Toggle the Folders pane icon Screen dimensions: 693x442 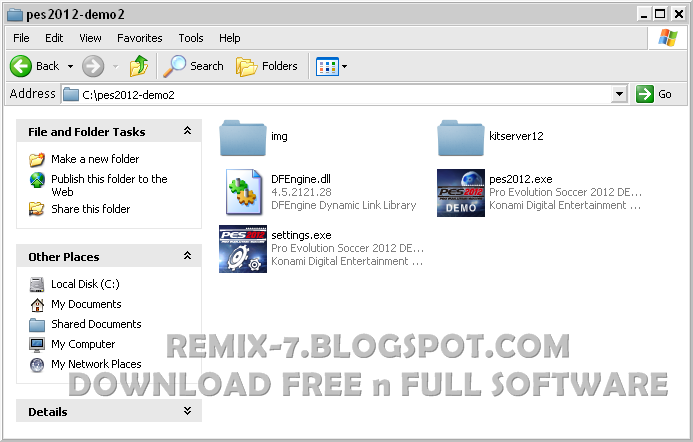pyautogui.click(x=246, y=66)
